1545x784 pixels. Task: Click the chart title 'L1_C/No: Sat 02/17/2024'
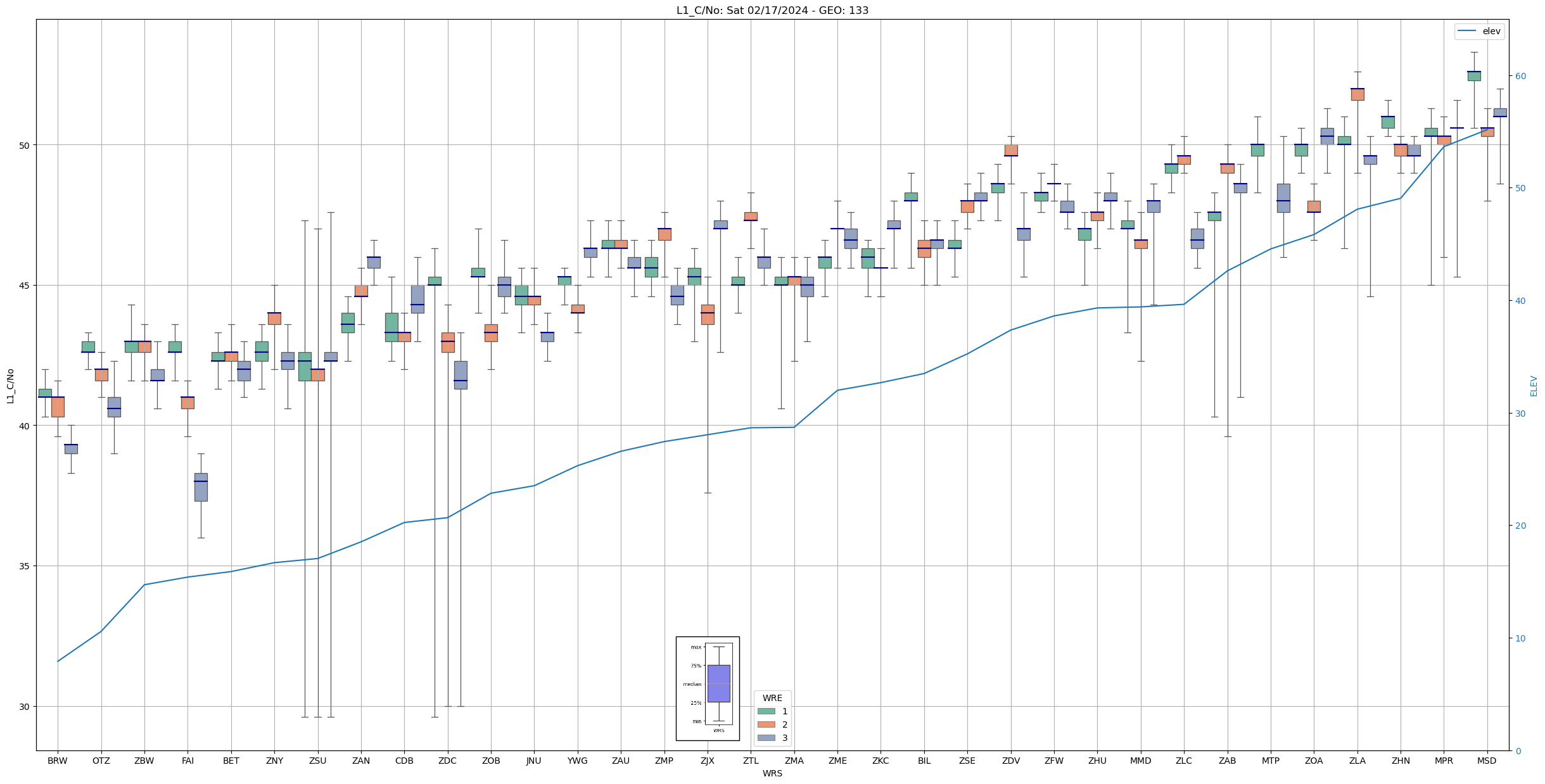coord(772,10)
